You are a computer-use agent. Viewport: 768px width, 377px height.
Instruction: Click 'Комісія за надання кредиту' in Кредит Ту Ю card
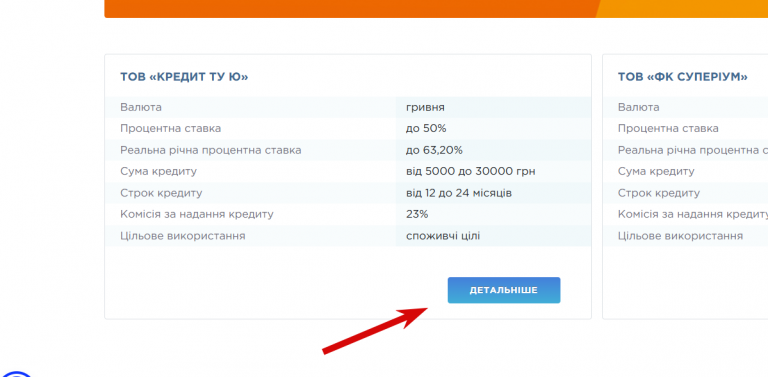197,214
